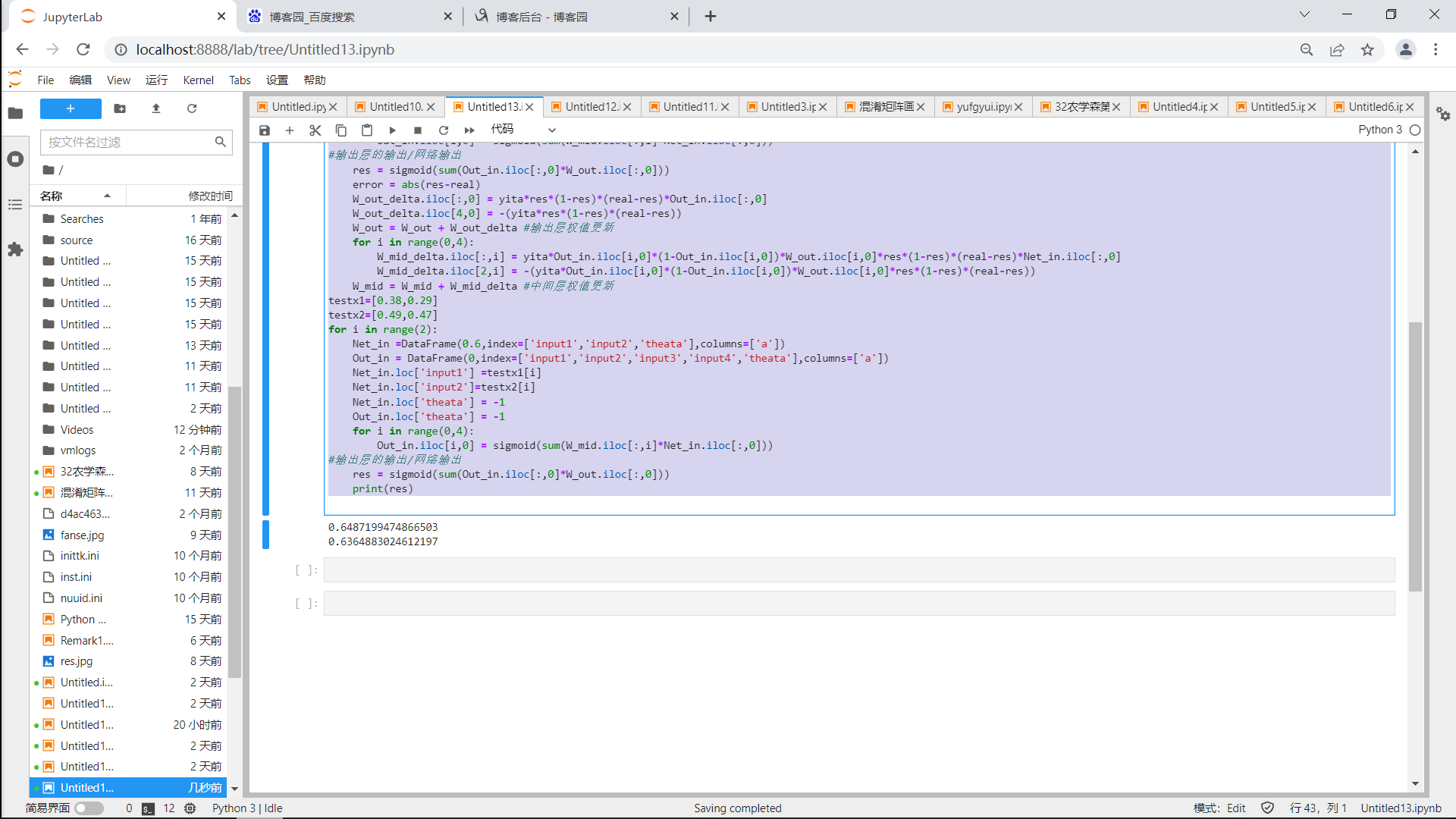Save the notebook with the disk icon
1456x819 pixels.
click(264, 130)
